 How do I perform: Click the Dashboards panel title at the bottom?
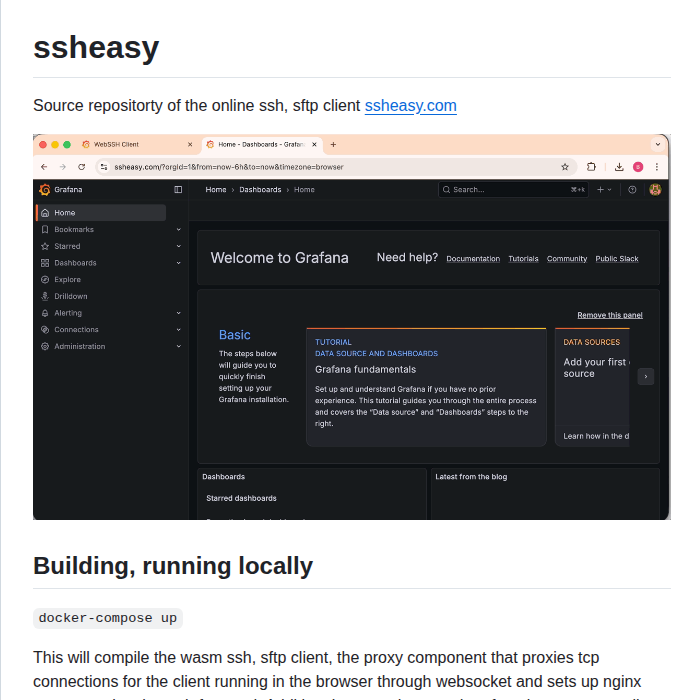[x=224, y=477]
